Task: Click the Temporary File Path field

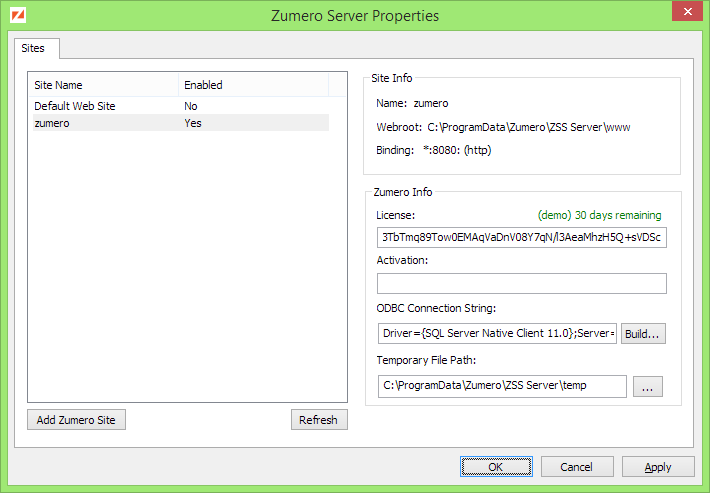Action: (501, 386)
